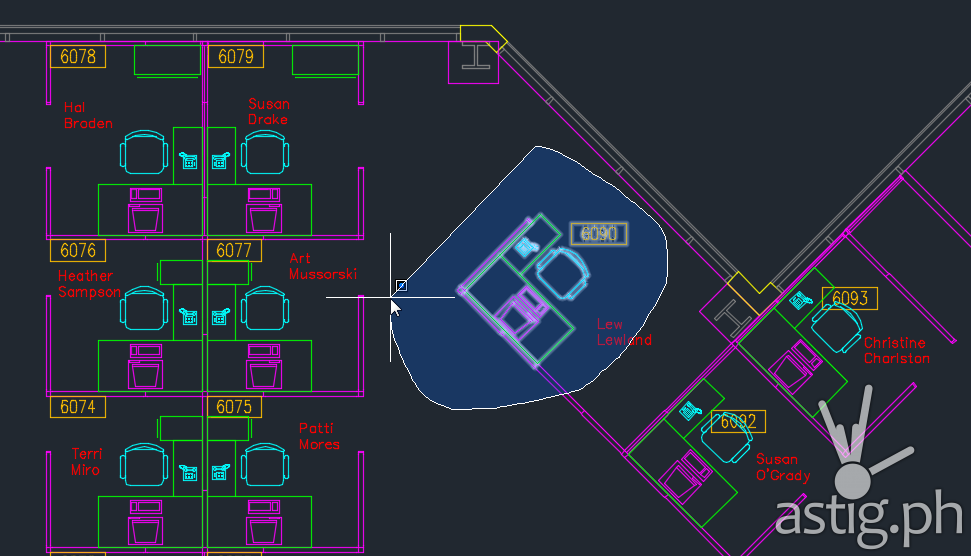Select the green overhead cabinet in 6079
Screen dimensions: 971x556
(x=325, y=61)
